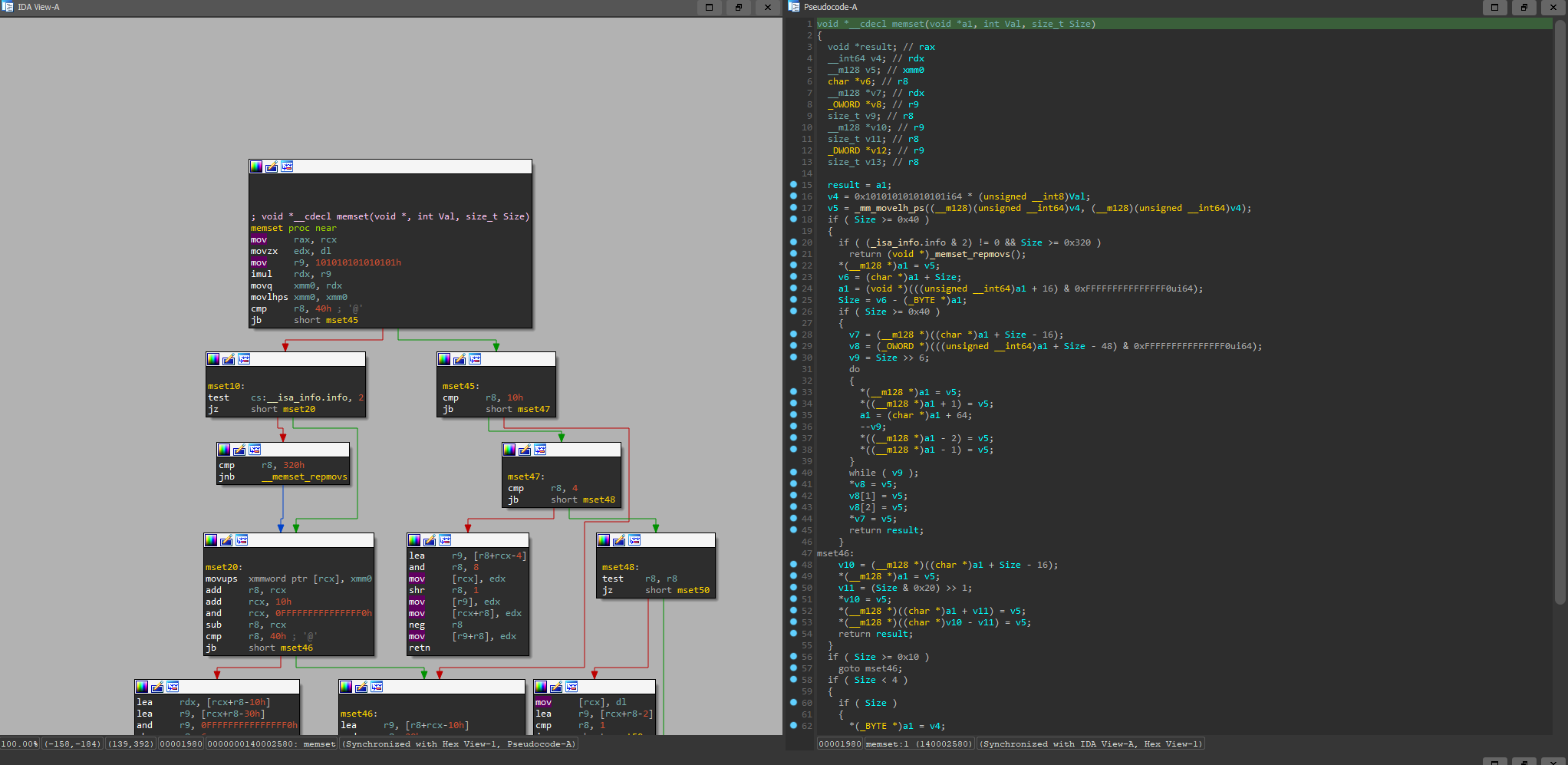Set node color for mset20 block
The width and height of the screenshot is (1568, 765).
point(211,540)
